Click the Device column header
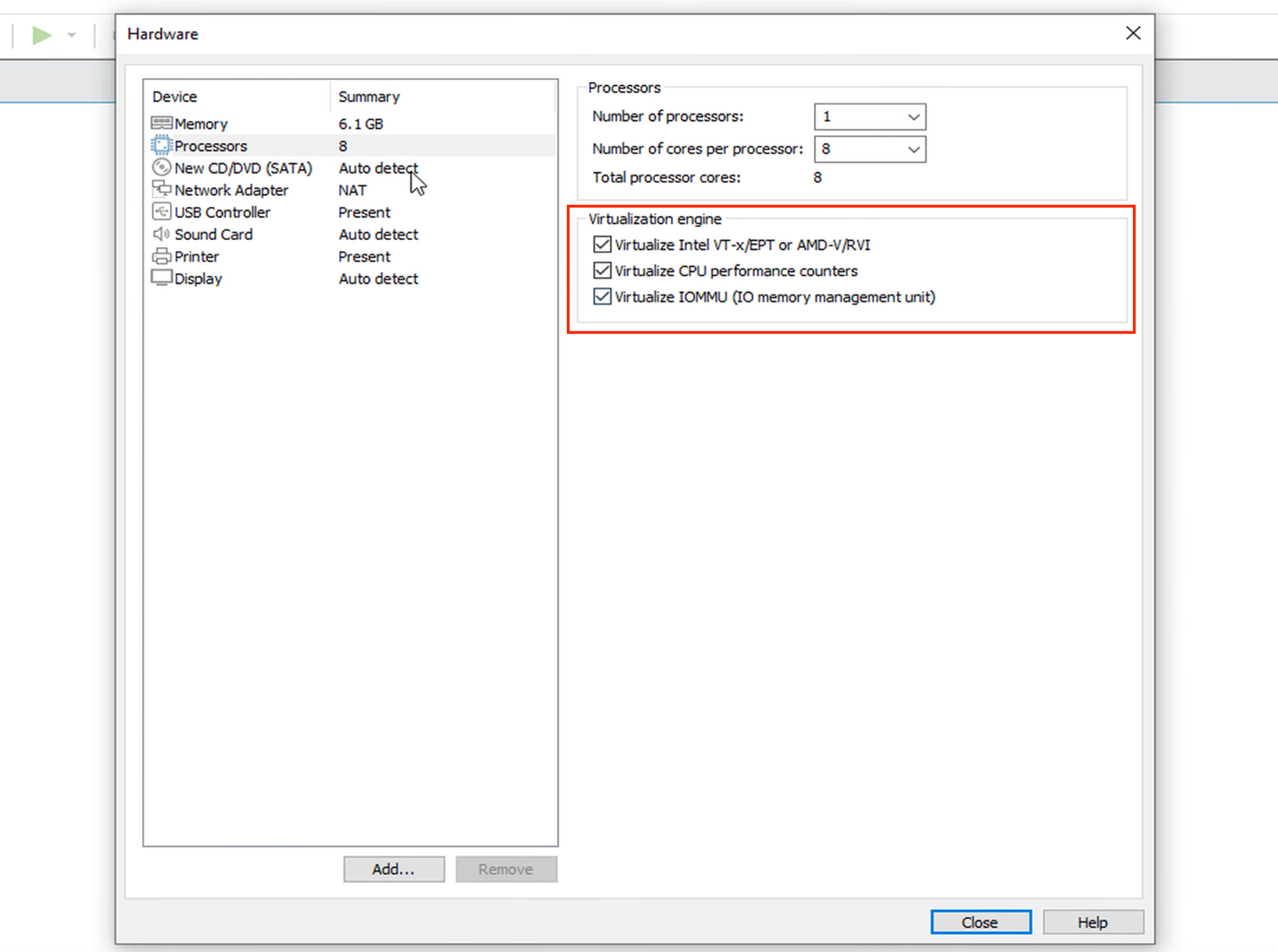Screen dimensions: 1278x952 coord(175,97)
